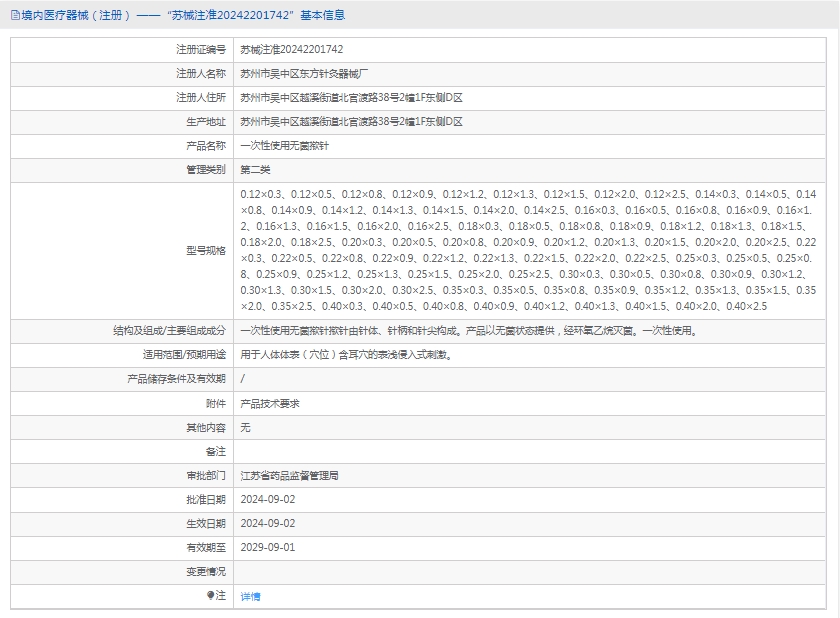Click the 批准日期 value 2024-09-02
This screenshot has width=840, height=618.
pos(268,499)
